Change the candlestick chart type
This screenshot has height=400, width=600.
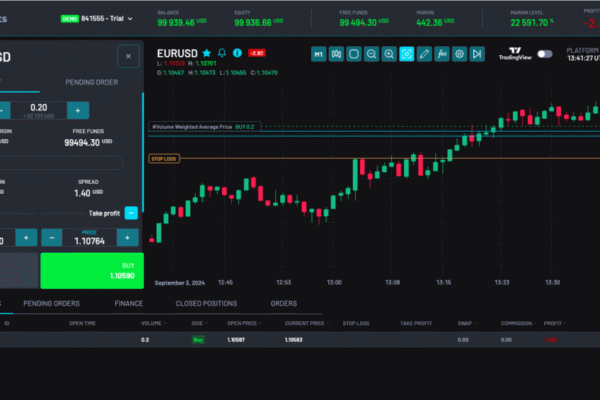tap(337, 54)
